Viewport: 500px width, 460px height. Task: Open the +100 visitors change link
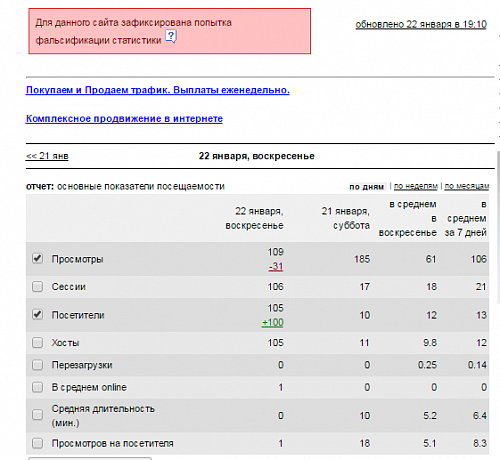273,323
